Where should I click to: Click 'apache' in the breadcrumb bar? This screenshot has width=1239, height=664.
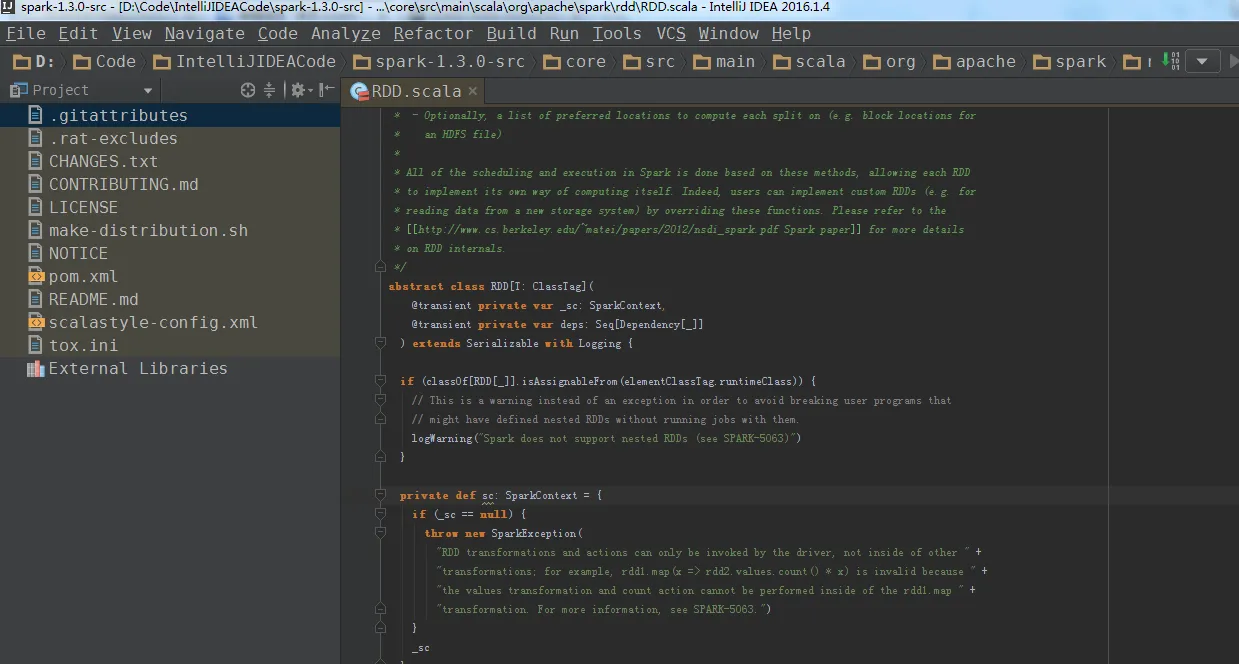click(985, 61)
